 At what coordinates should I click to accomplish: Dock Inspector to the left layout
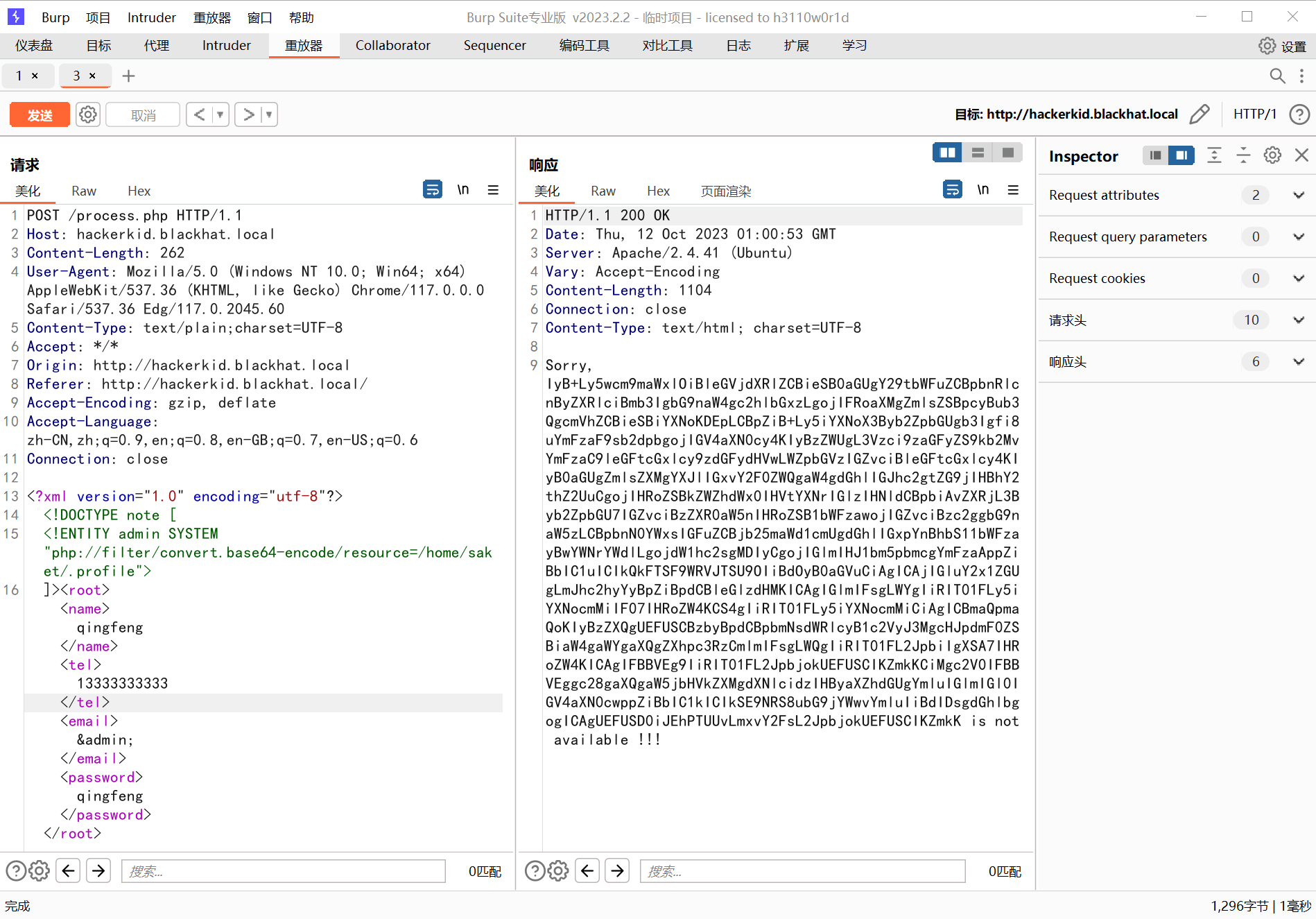coord(1155,155)
